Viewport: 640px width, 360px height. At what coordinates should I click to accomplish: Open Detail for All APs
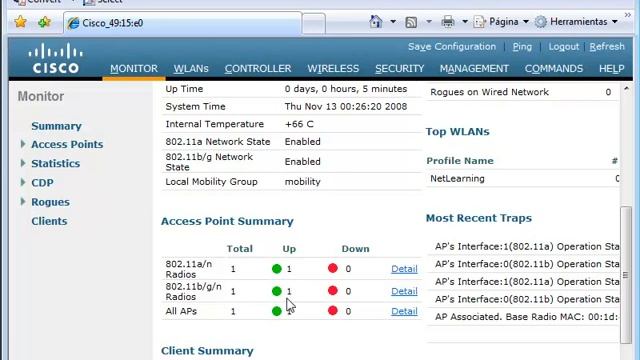(404, 311)
